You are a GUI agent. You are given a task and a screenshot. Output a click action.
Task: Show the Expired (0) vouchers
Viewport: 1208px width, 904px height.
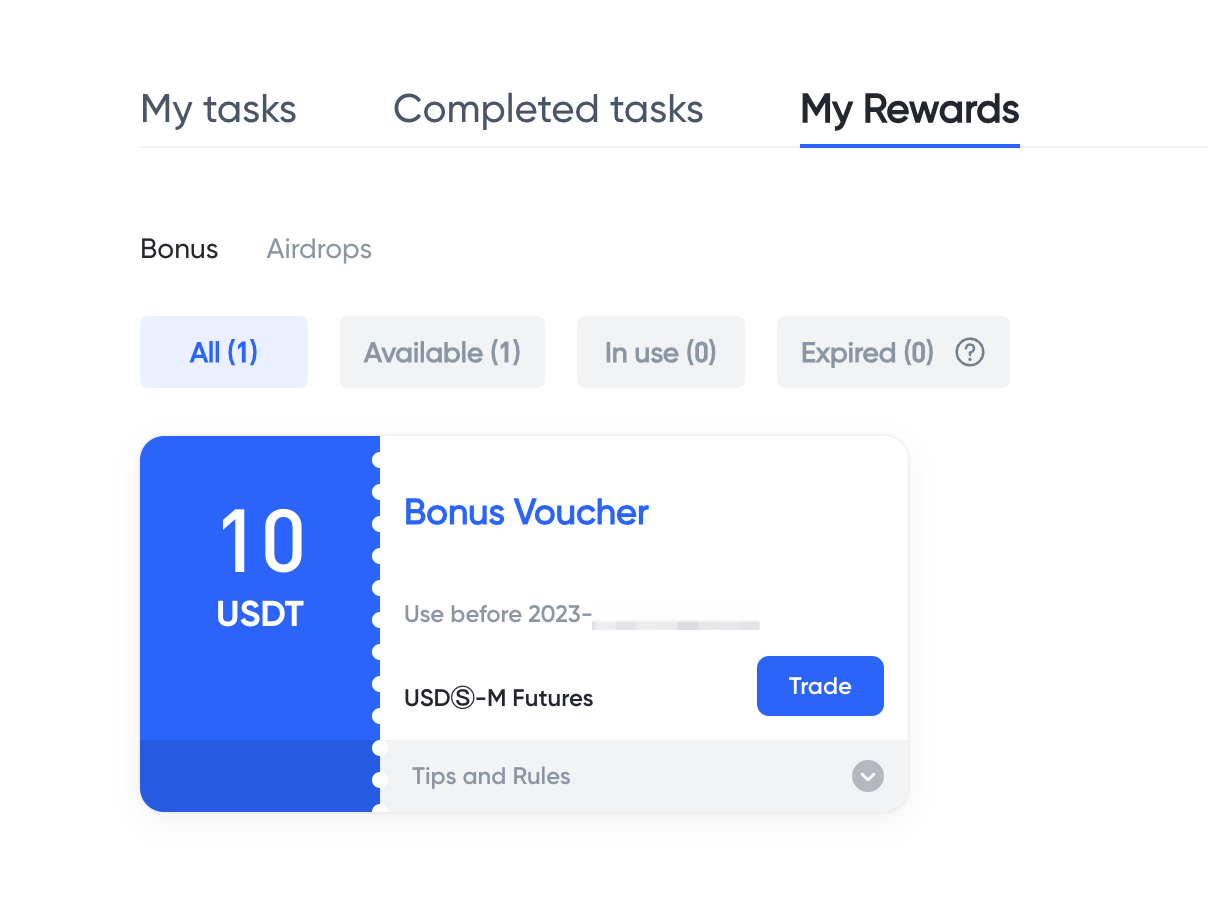893,352
